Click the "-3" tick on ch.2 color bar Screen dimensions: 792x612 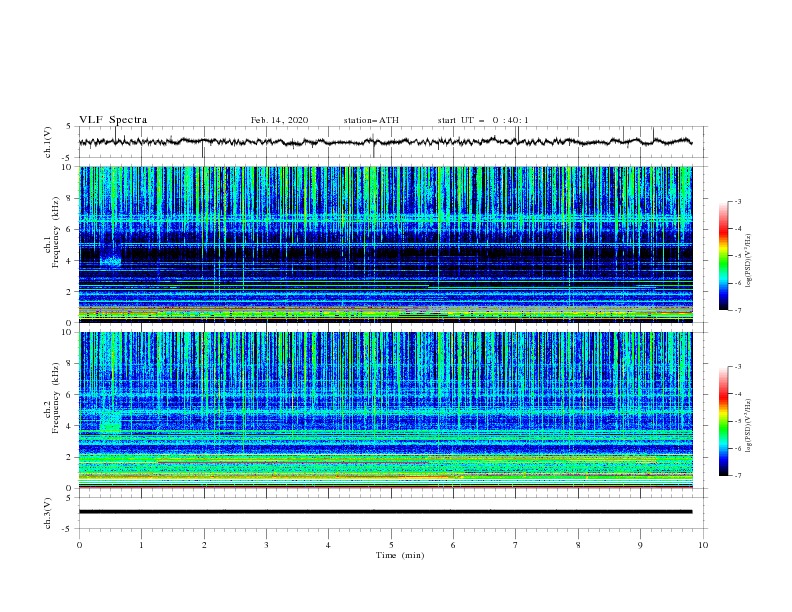[738, 367]
